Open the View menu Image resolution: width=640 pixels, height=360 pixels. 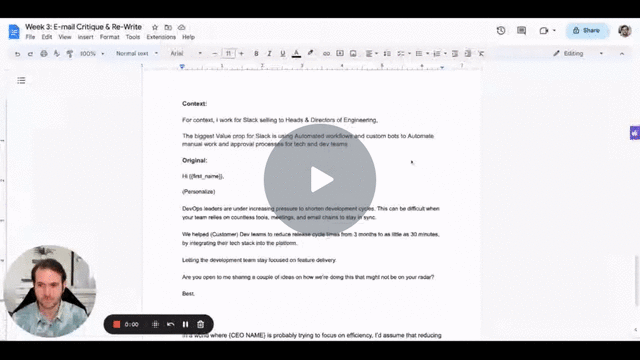click(x=65, y=37)
